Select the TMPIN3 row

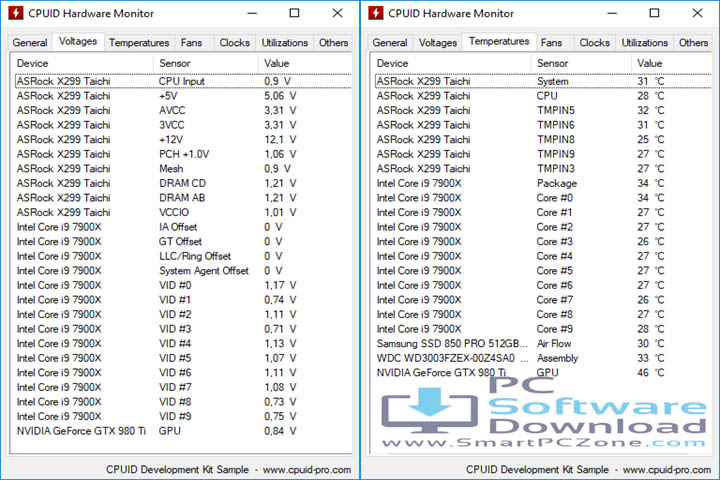pos(543,169)
